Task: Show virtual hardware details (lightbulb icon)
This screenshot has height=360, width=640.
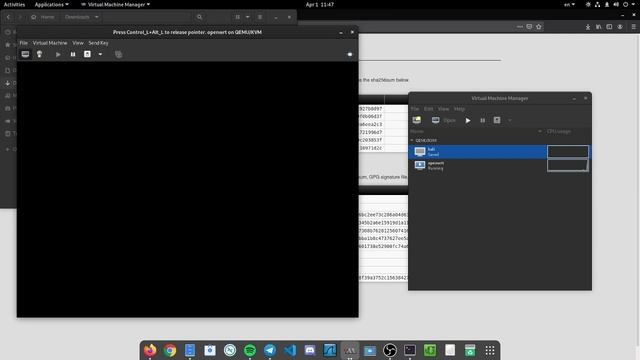Action: point(39,54)
